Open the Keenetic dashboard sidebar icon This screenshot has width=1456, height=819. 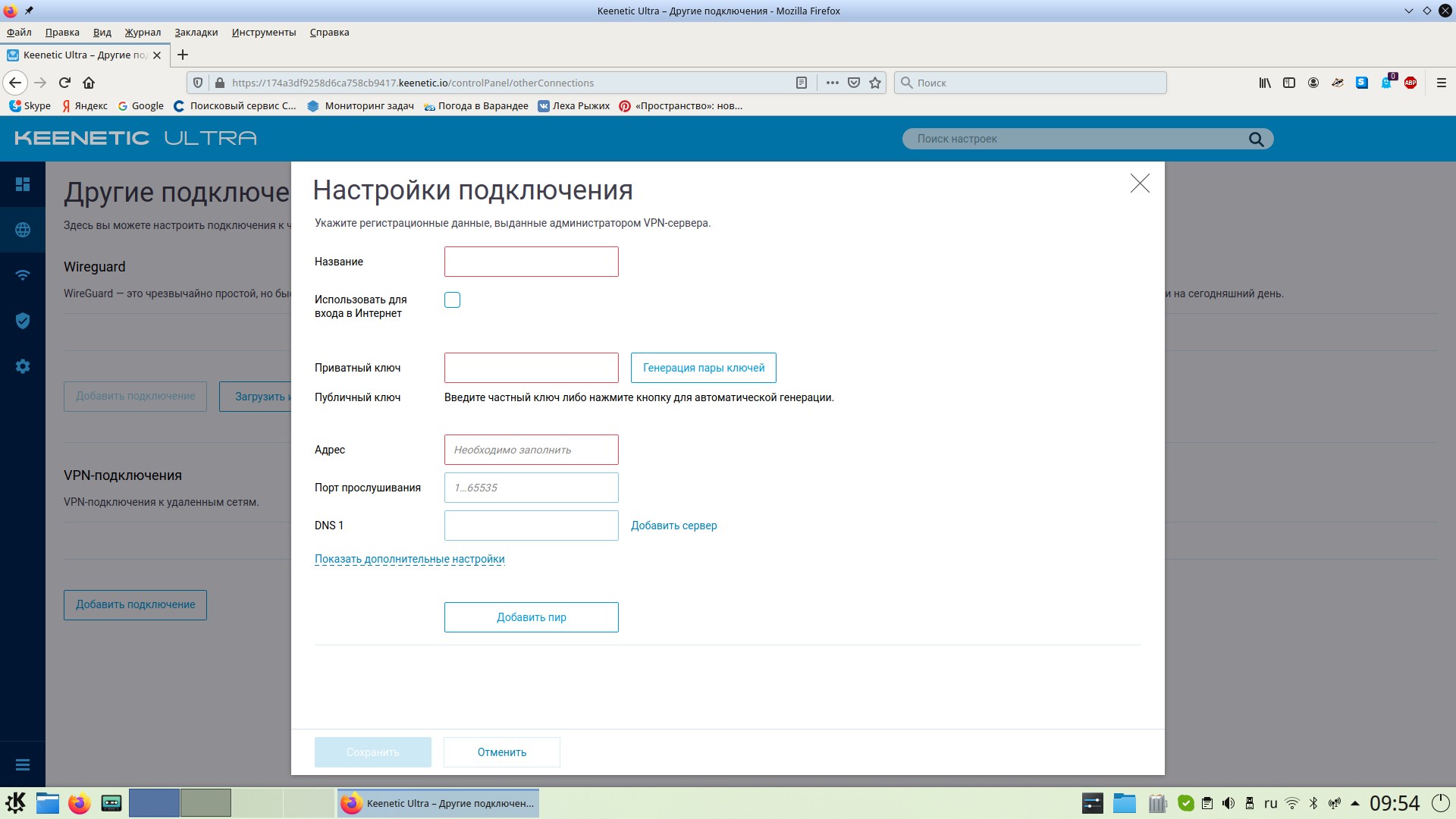[x=23, y=184]
